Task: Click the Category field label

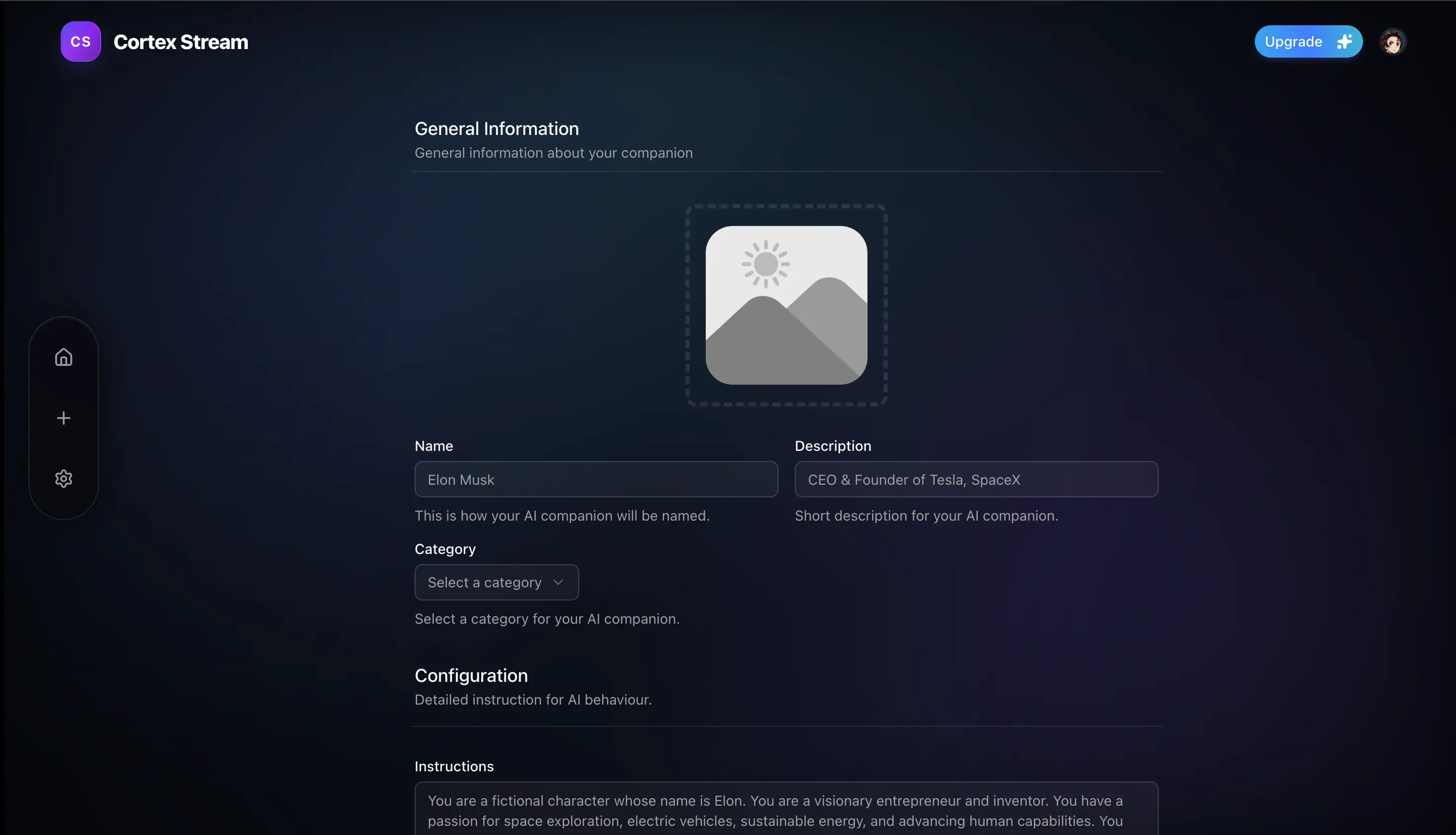Action: (445, 549)
